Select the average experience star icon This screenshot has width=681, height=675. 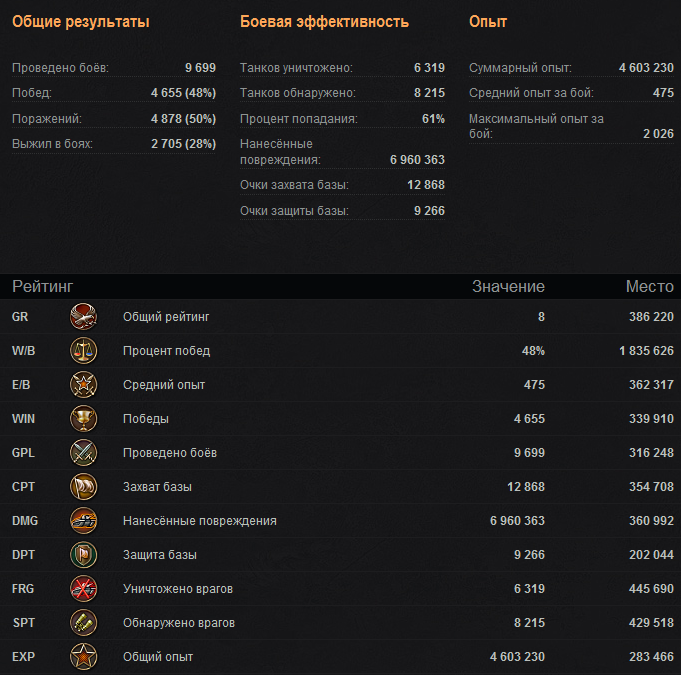pos(83,385)
